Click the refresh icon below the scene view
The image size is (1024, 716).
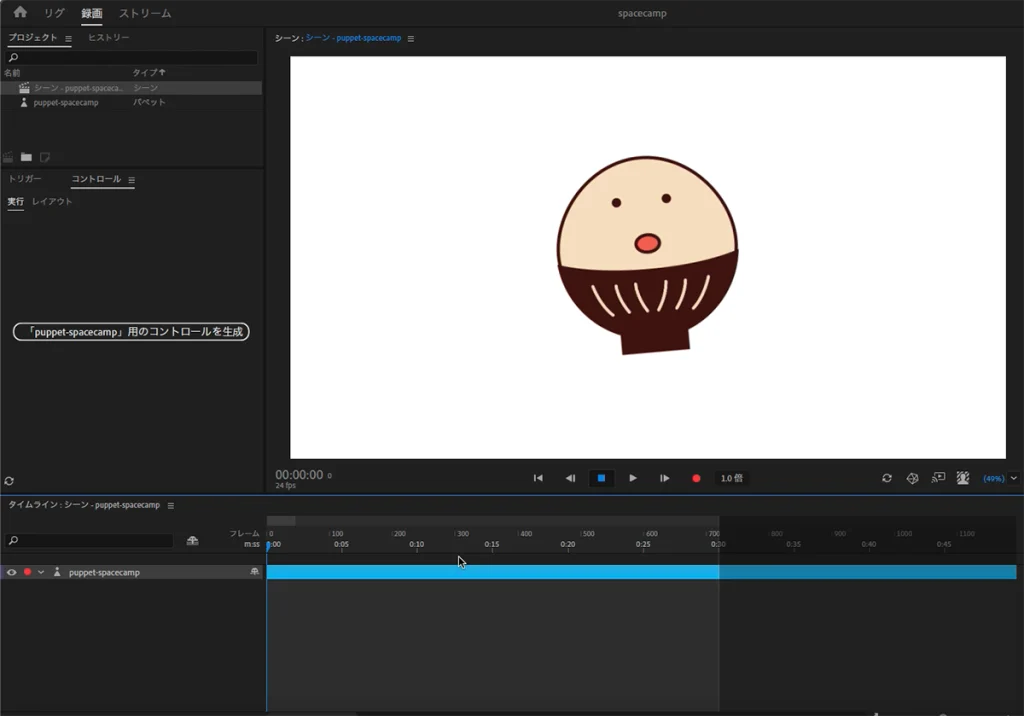886,478
